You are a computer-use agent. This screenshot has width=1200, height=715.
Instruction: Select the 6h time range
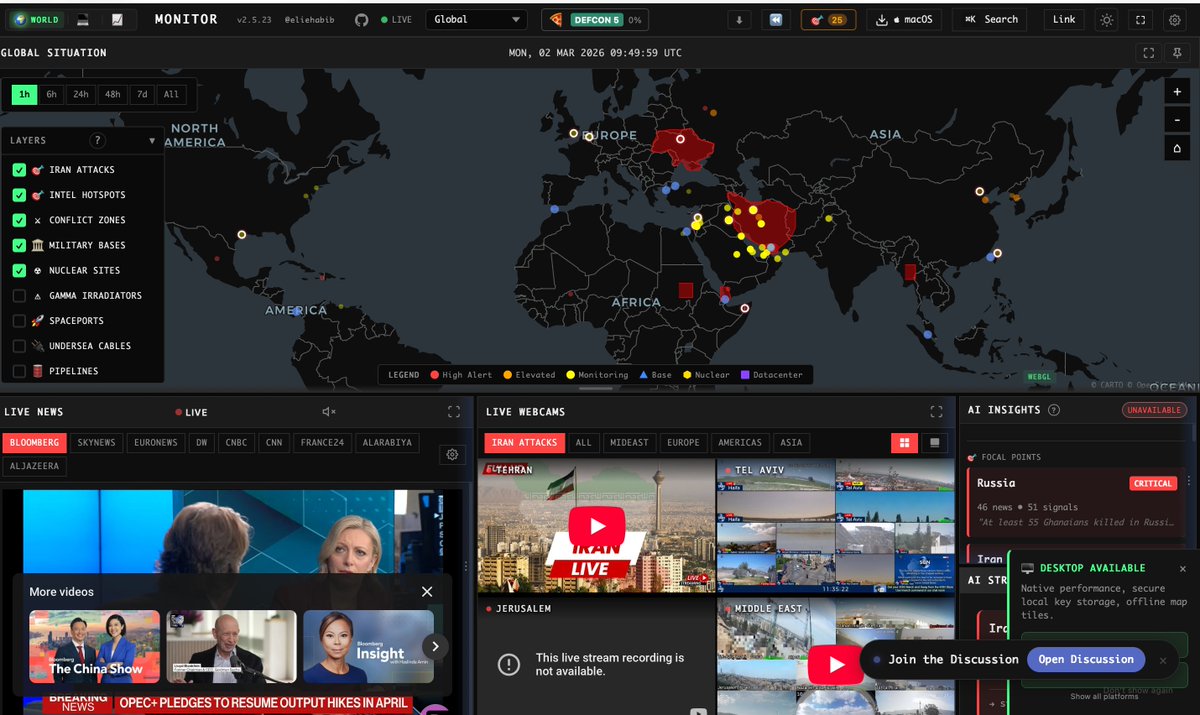[x=52, y=95]
